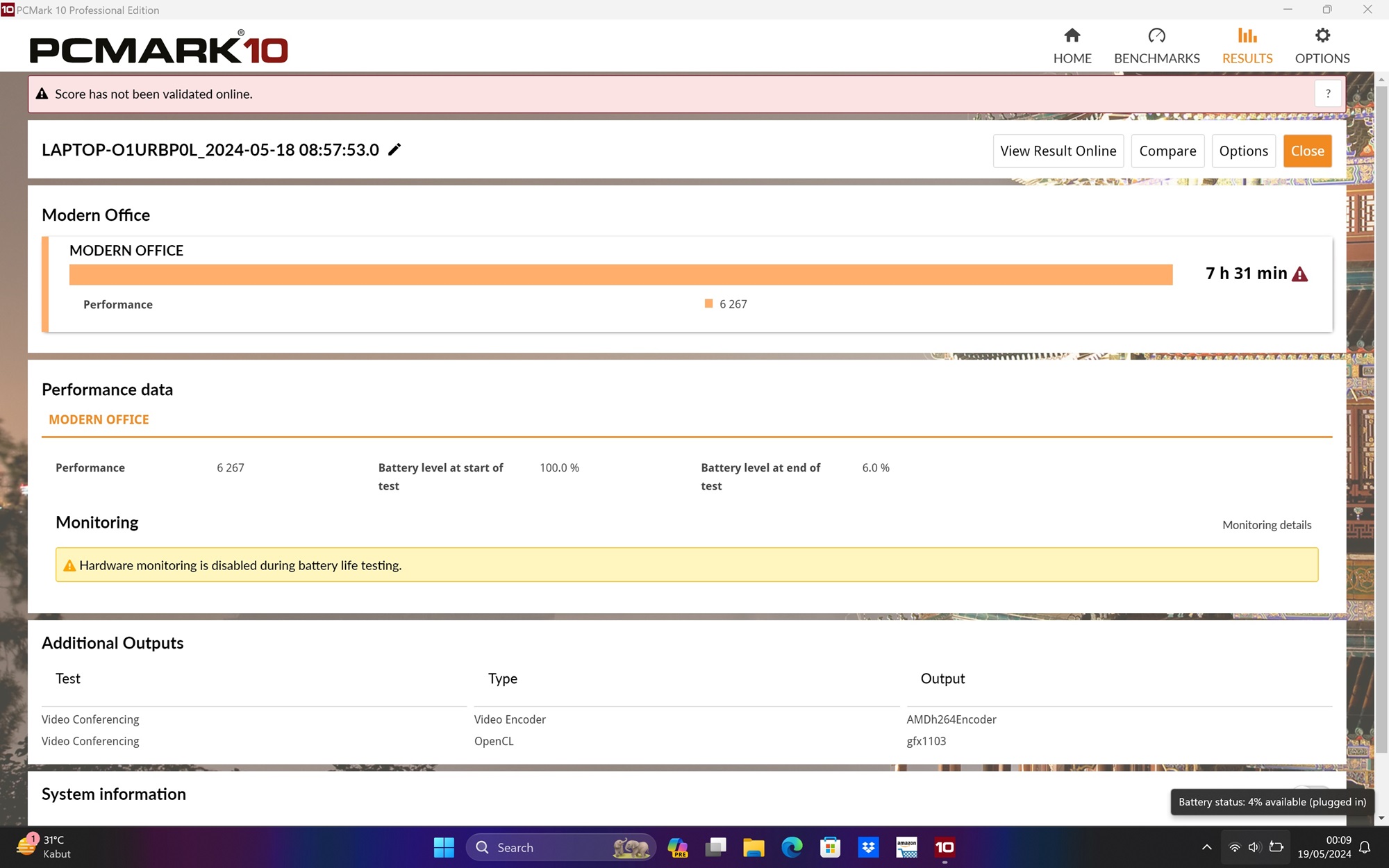The width and height of the screenshot is (1389, 868).
Task: Open Task View on taskbar
Action: pyautogui.click(x=715, y=847)
